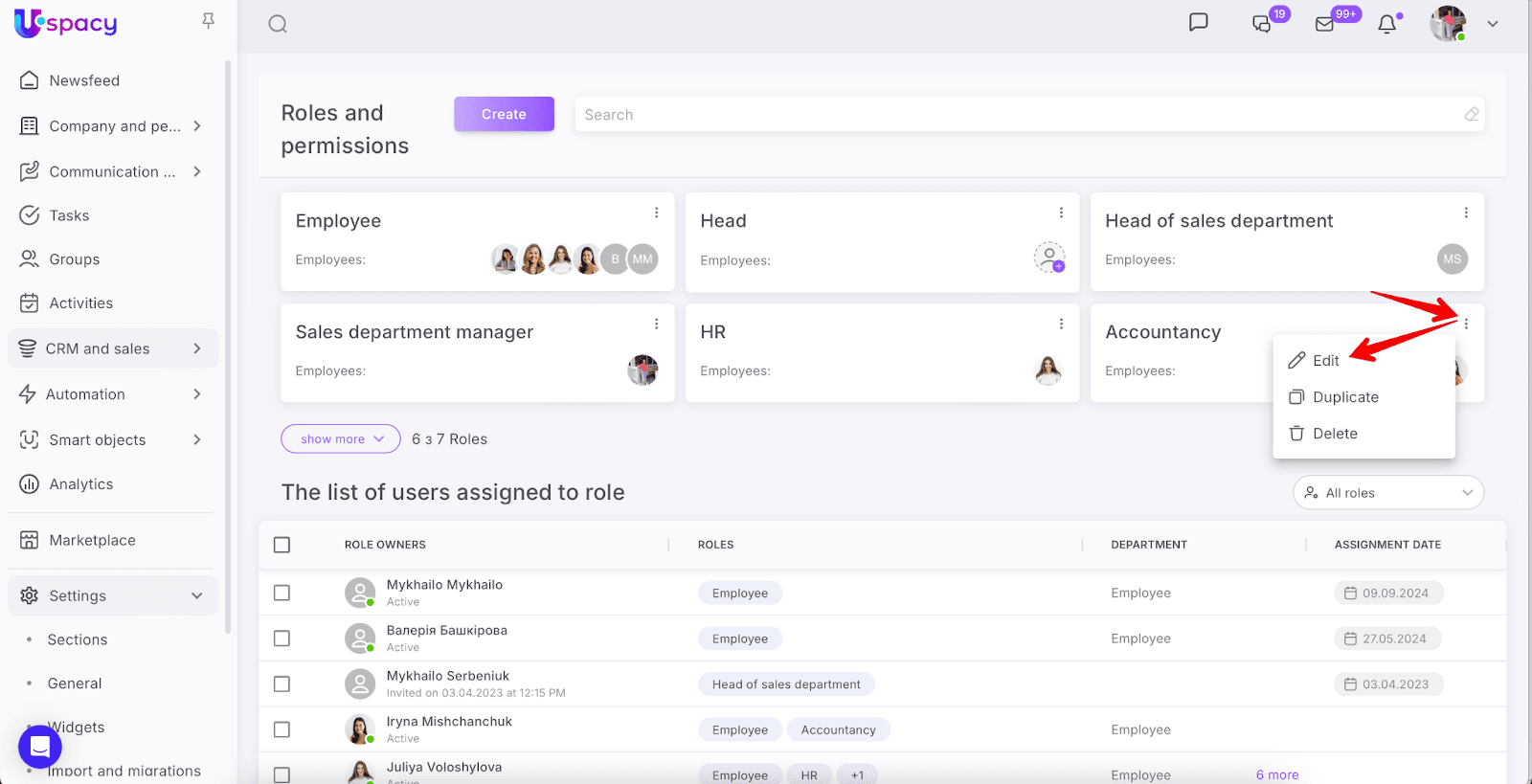Click the 6 more link in table
Screen dimensions: 1532x784
1277,774
